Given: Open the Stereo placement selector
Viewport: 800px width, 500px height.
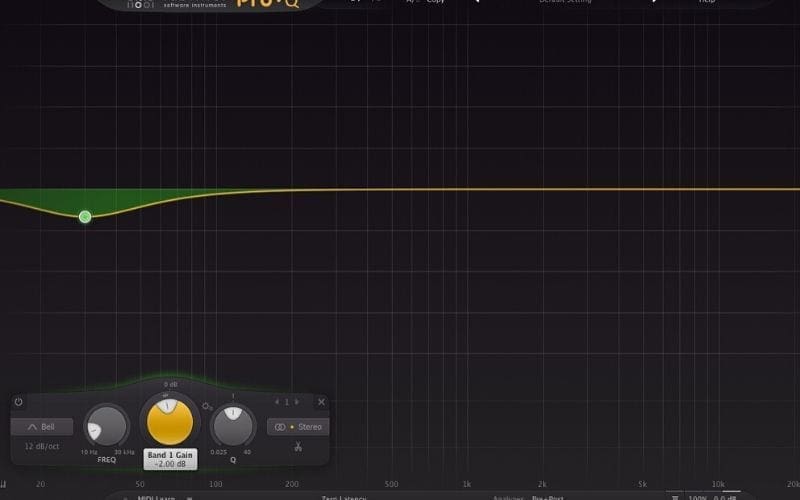Looking at the screenshot, I should (x=298, y=427).
